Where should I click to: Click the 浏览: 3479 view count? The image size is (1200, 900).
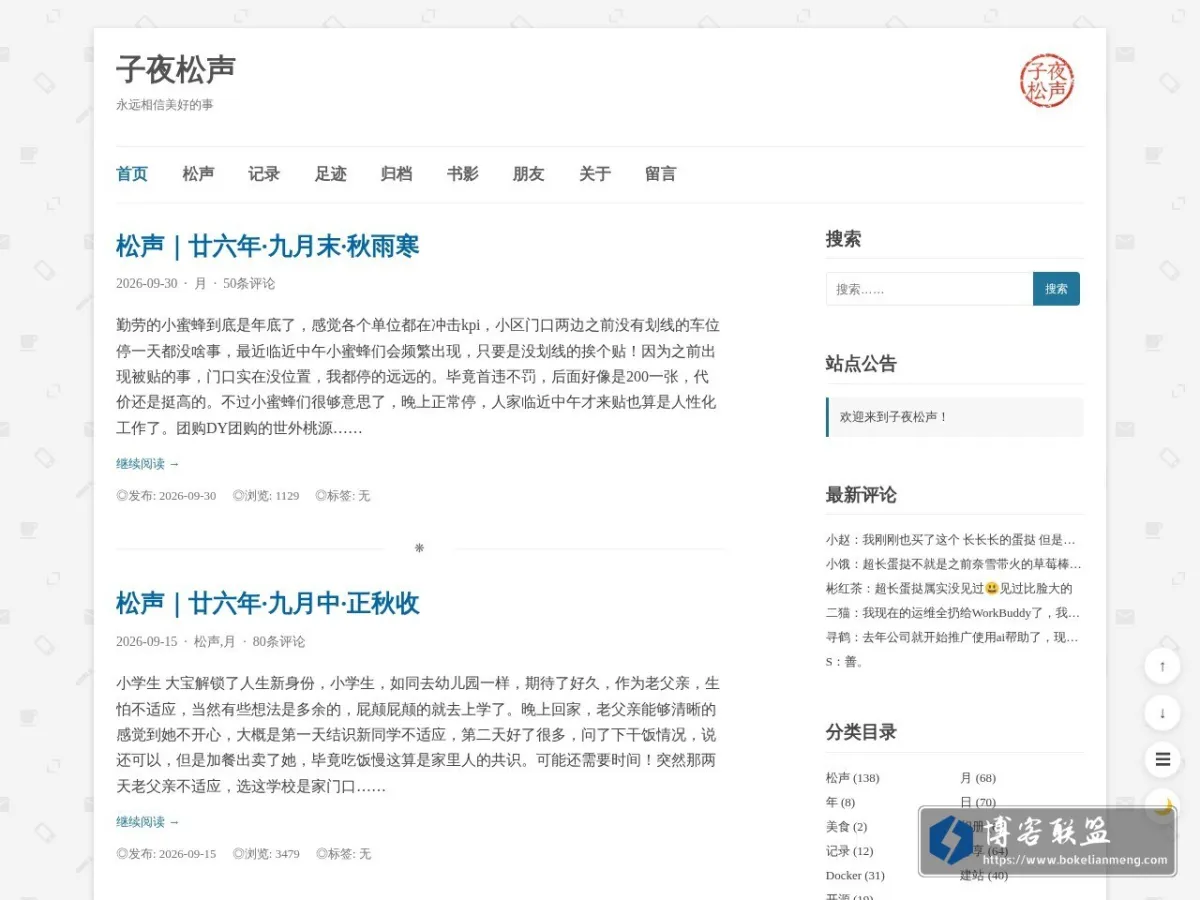[x=266, y=854]
